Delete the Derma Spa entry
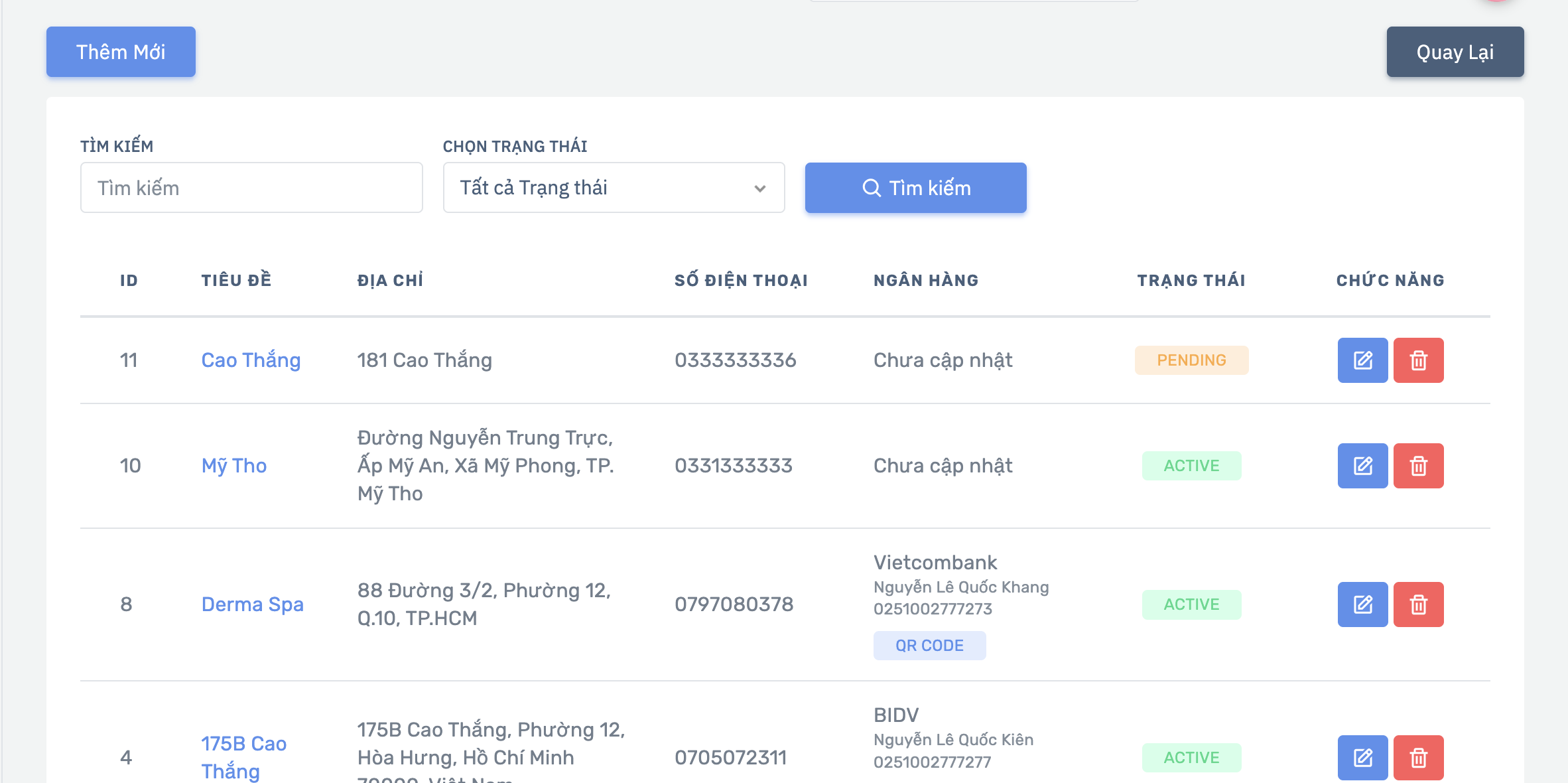1568x783 pixels. coord(1418,605)
